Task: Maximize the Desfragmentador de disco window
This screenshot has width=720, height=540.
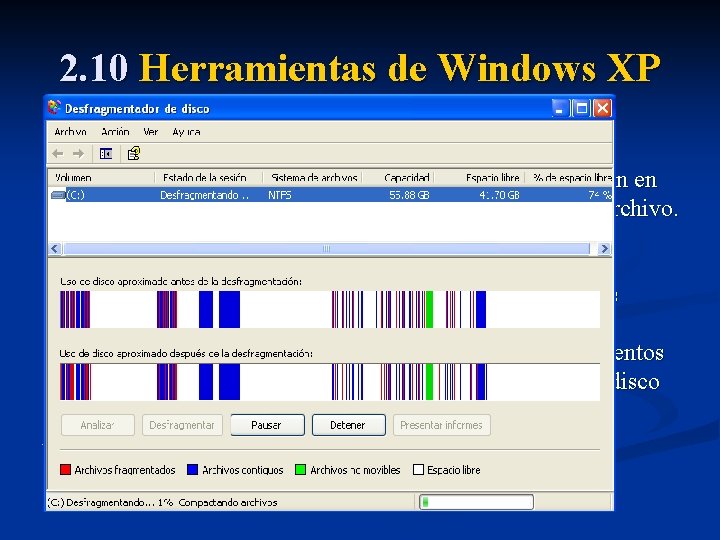Action: (581, 109)
